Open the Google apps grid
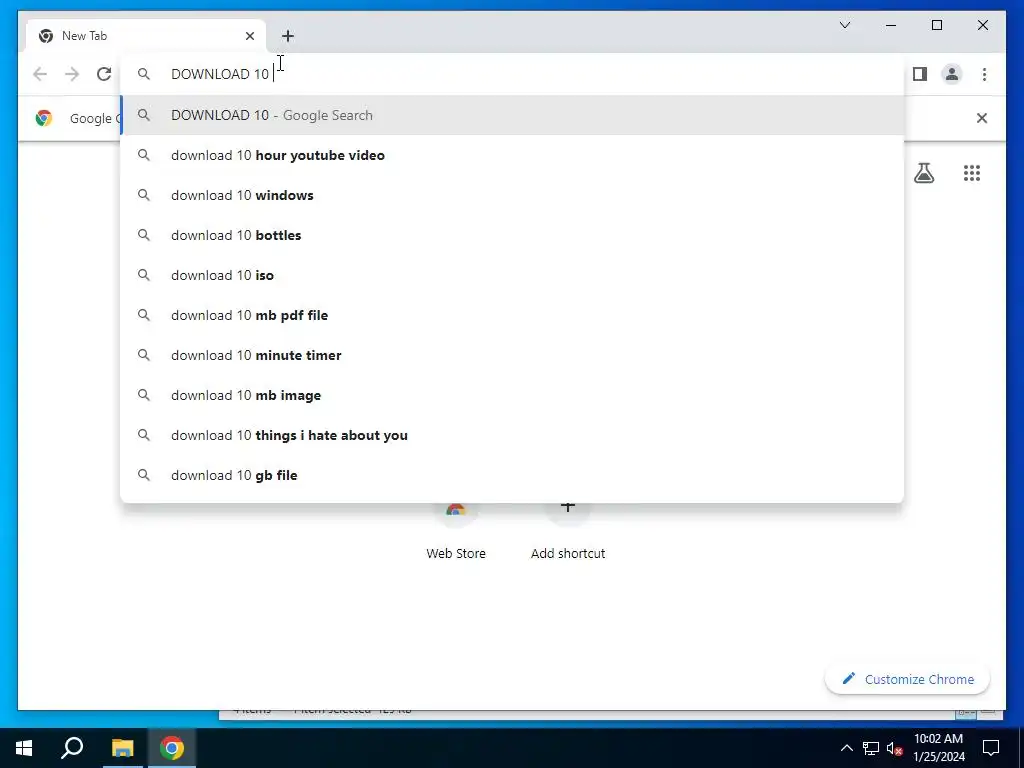Screen dimensions: 1024x768 point(971,173)
